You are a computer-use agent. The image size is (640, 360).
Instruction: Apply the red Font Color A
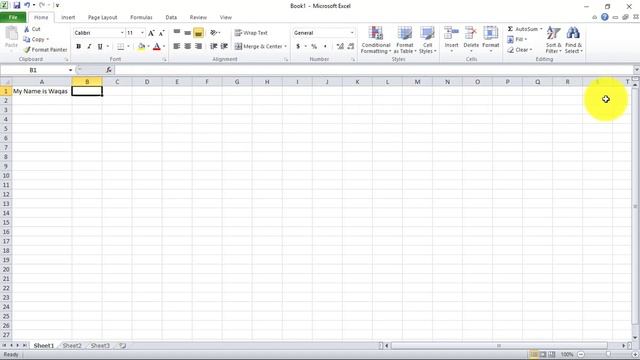(x=157, y=47)
